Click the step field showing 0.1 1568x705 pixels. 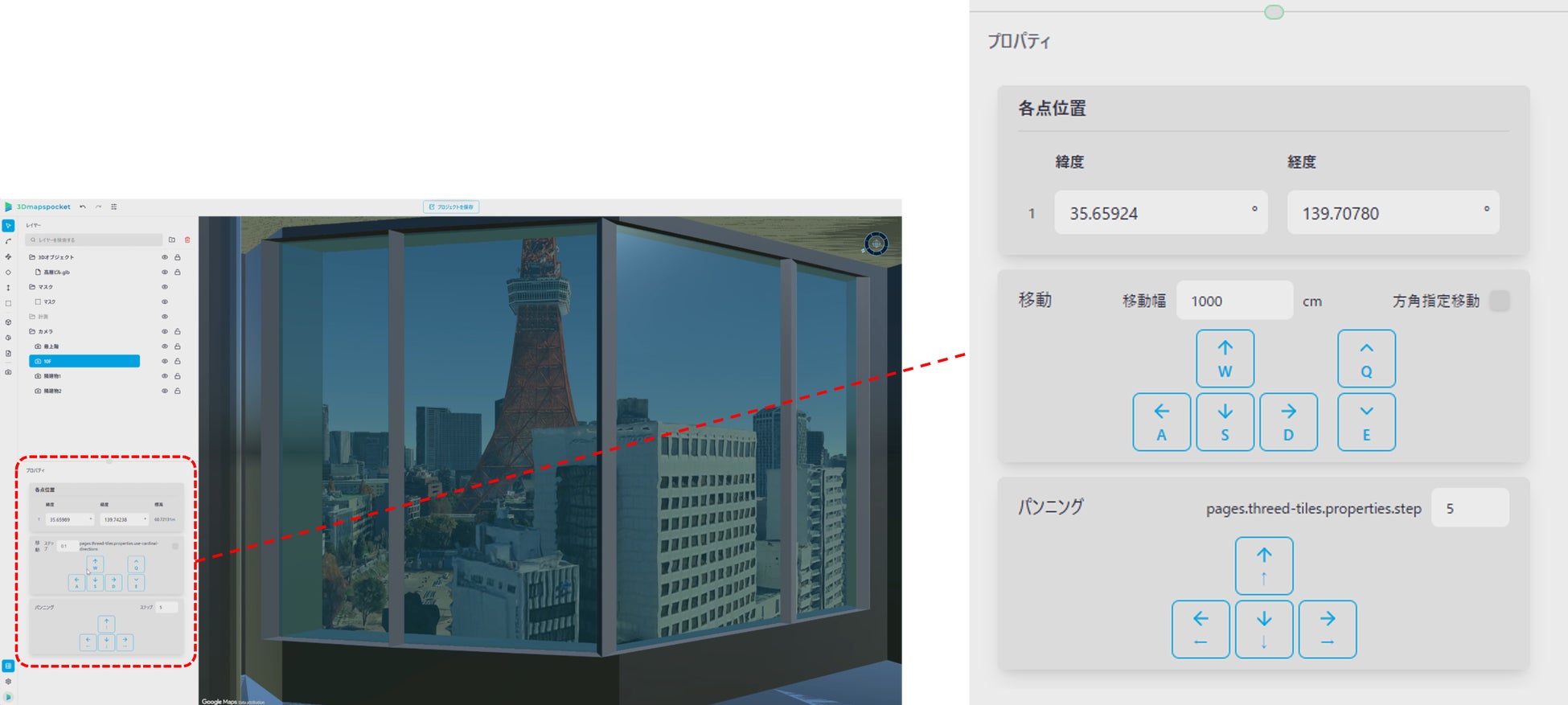(68, 546)
